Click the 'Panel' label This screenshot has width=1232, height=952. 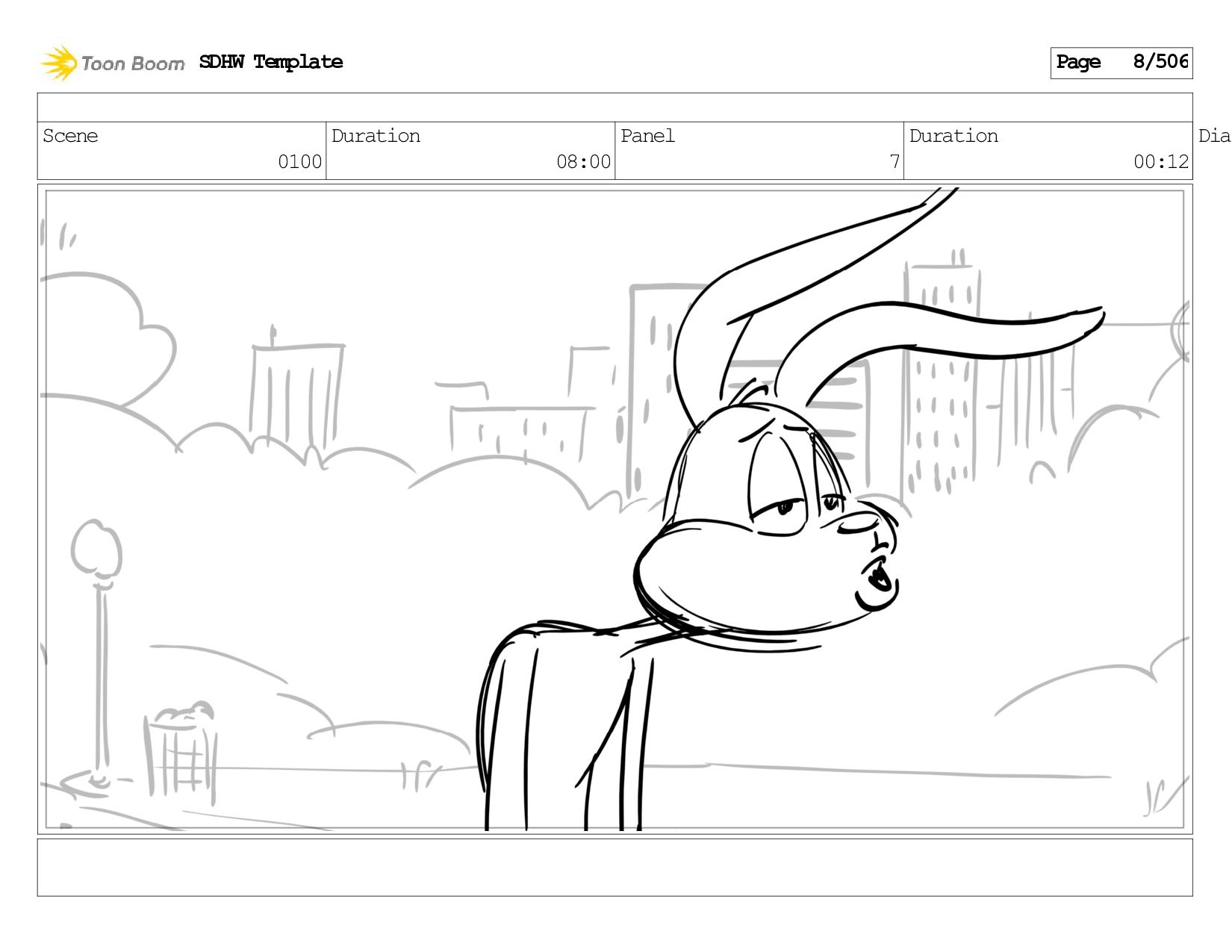pos(647,136)
